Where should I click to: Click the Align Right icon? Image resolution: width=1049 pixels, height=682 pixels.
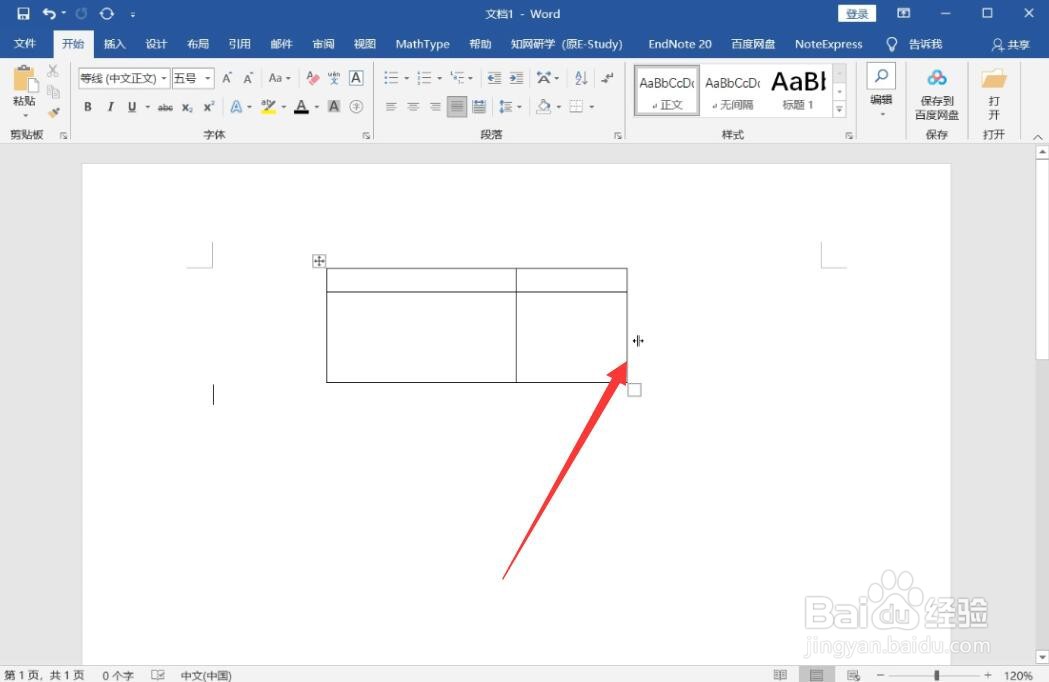436,106
